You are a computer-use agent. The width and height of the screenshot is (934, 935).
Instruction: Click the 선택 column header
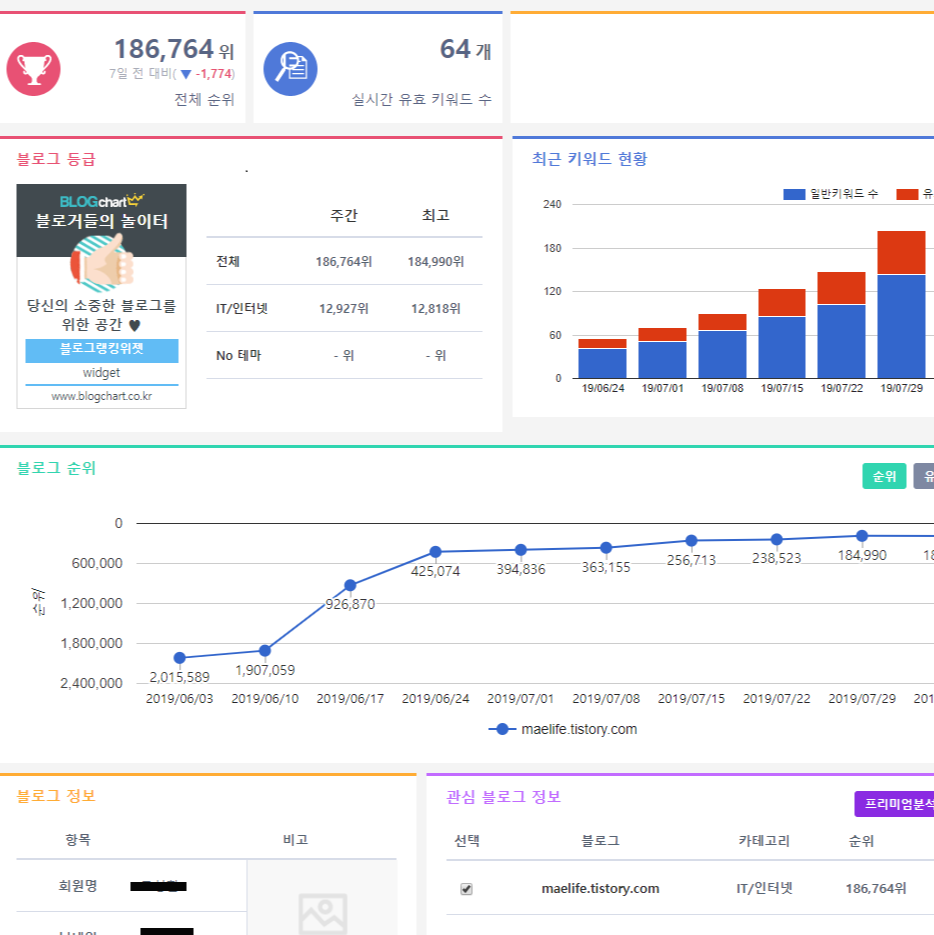point(466,841)
